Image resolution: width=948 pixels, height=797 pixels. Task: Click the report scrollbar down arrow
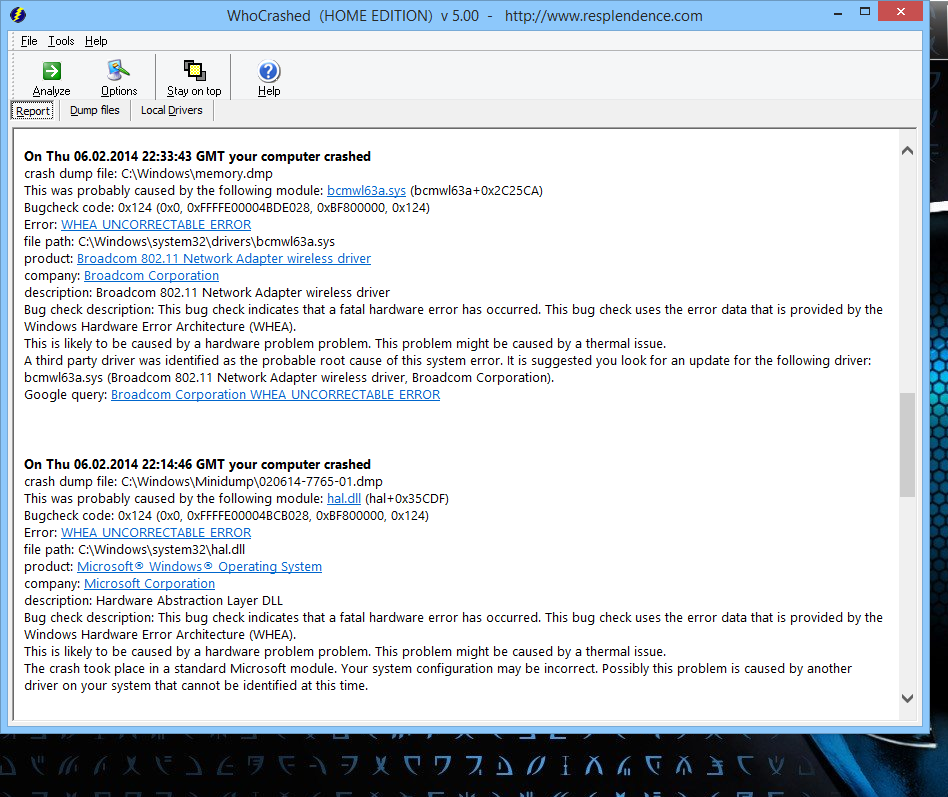[x=907, y=698]
